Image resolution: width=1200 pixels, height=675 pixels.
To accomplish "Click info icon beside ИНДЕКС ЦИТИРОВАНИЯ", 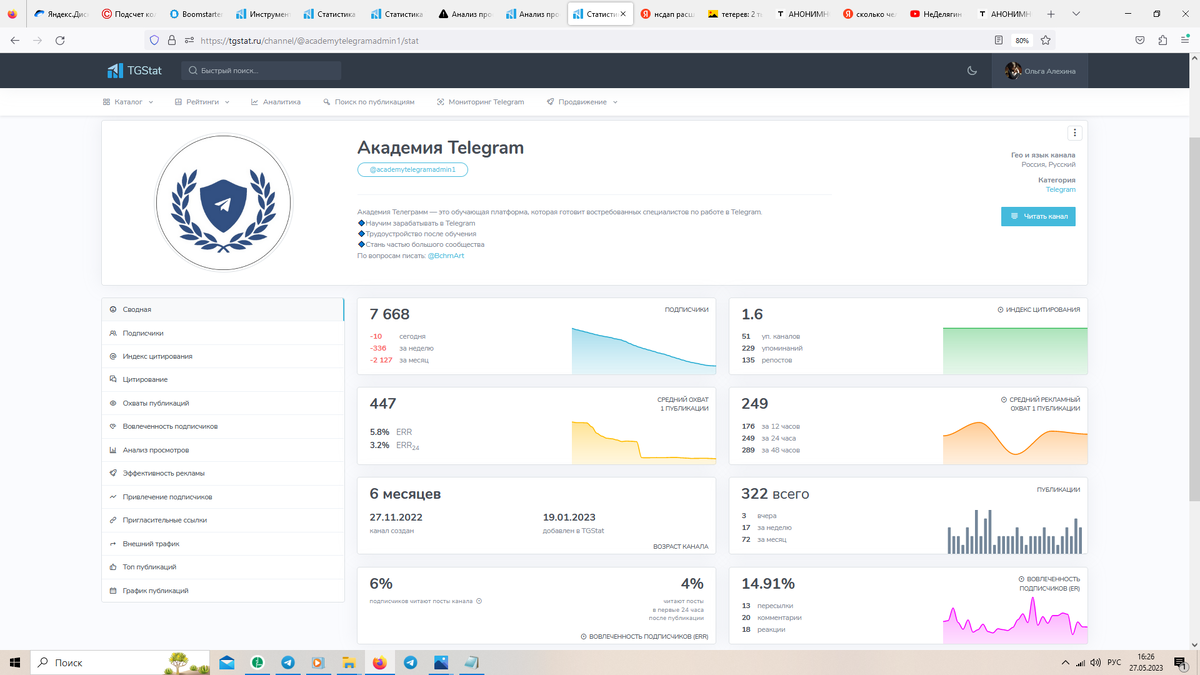I will [1001, 310].
